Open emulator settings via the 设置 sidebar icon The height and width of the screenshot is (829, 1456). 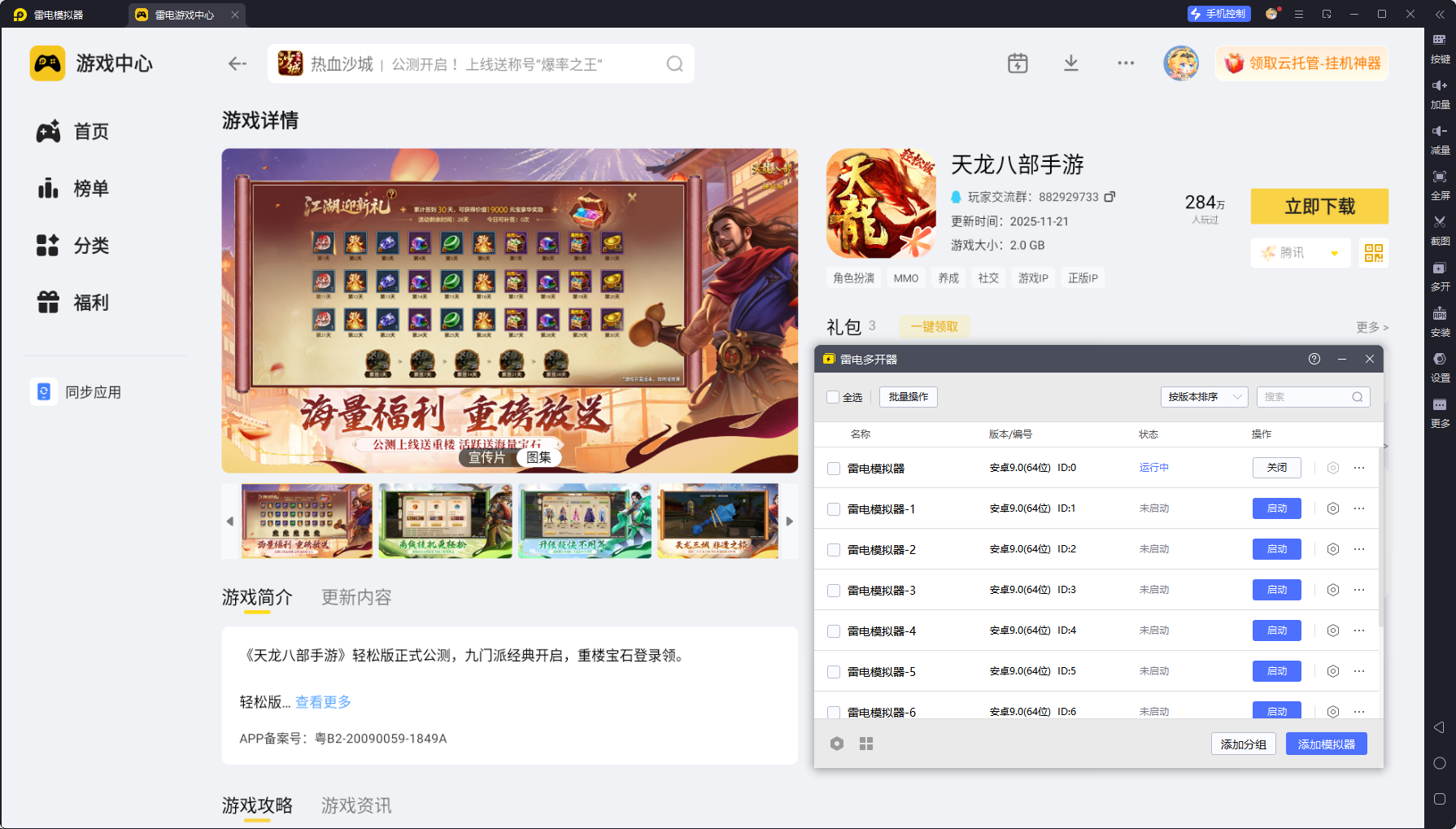tap(1439, 368)
